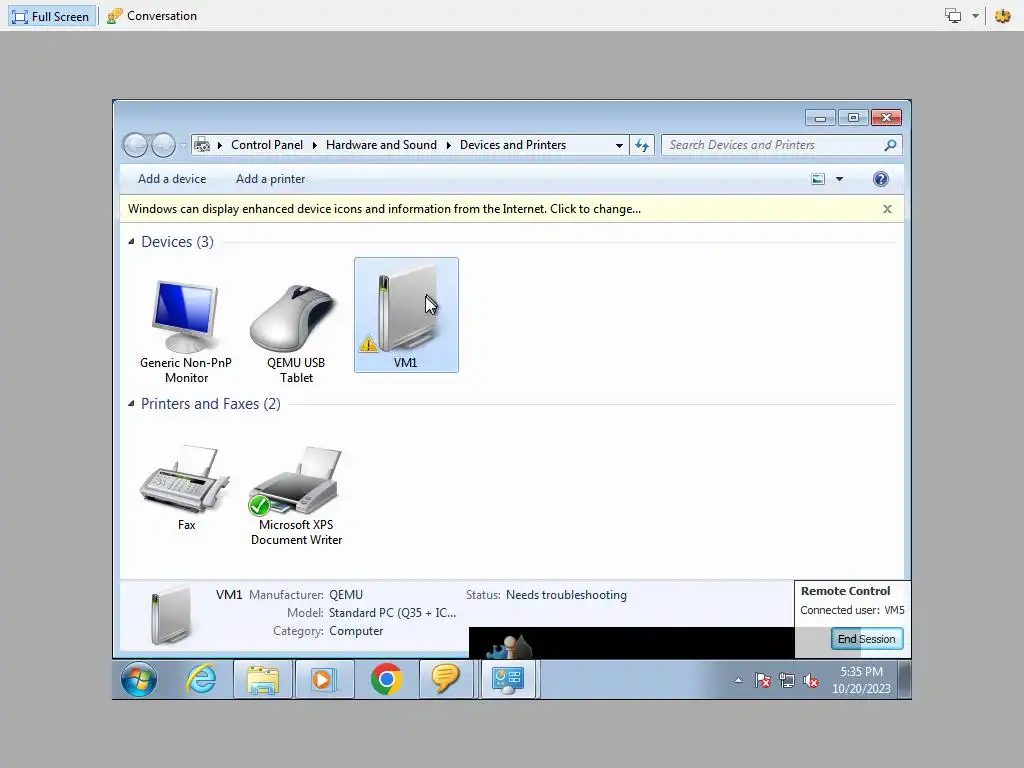
Task: Expand the Control Panel breadcrumb arrow
Action: click(315, 145)
